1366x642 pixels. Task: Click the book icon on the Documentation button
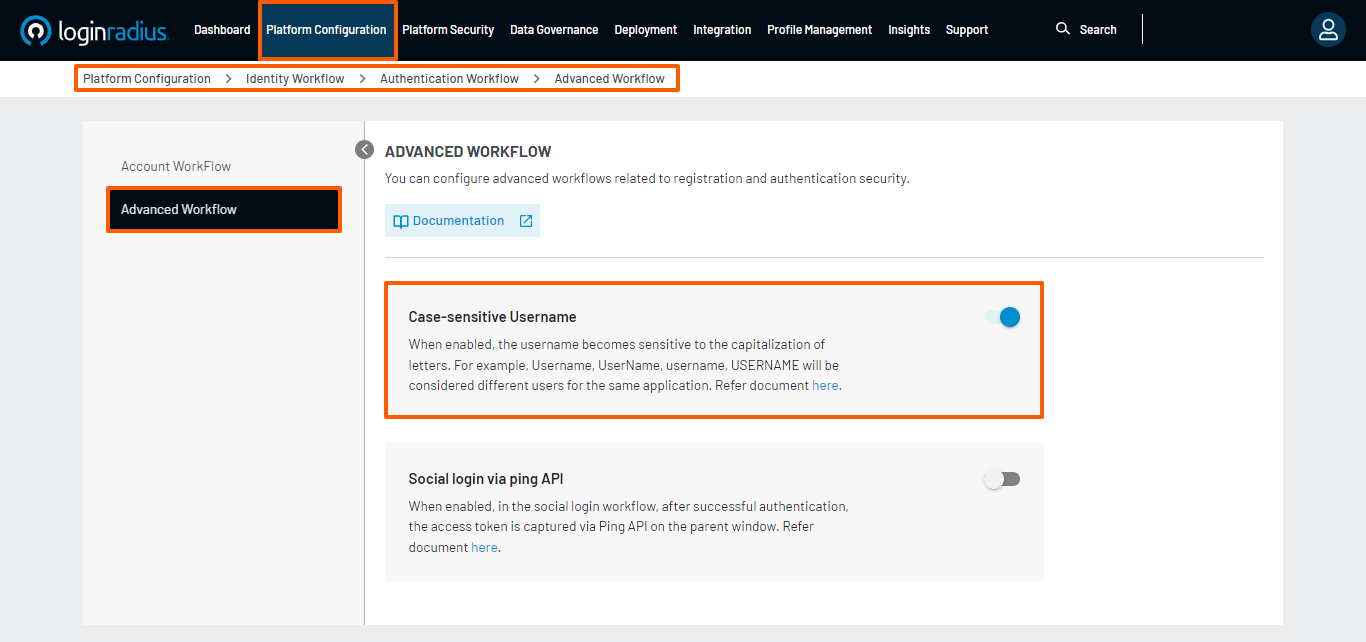click(401, 220)
